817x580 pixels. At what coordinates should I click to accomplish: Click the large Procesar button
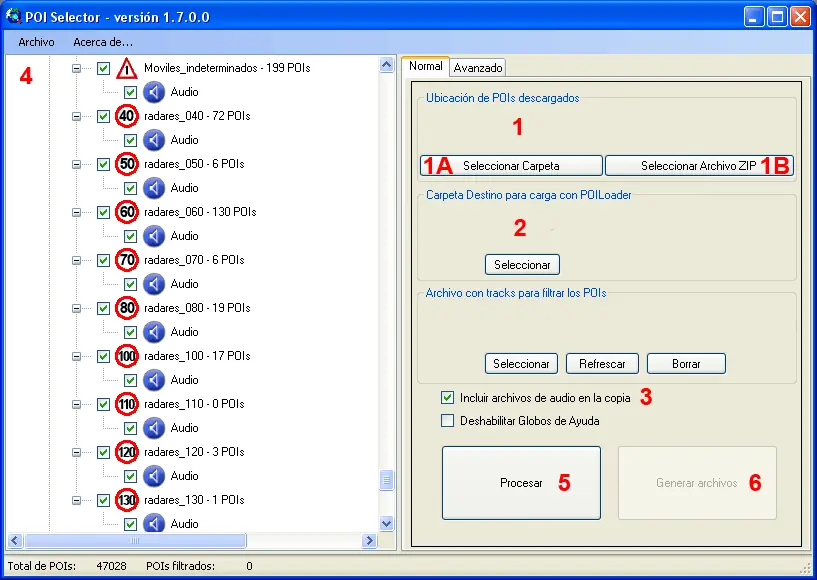(x=521, y=483)
